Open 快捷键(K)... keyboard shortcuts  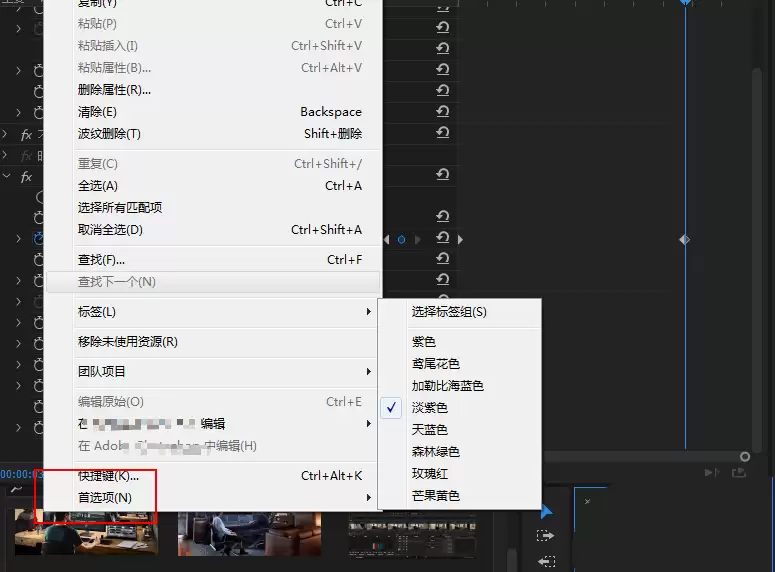213,476
